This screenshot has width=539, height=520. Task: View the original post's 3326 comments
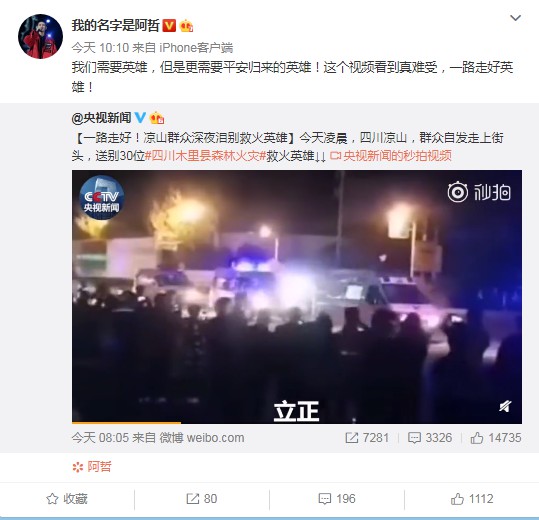pos(430,438)
